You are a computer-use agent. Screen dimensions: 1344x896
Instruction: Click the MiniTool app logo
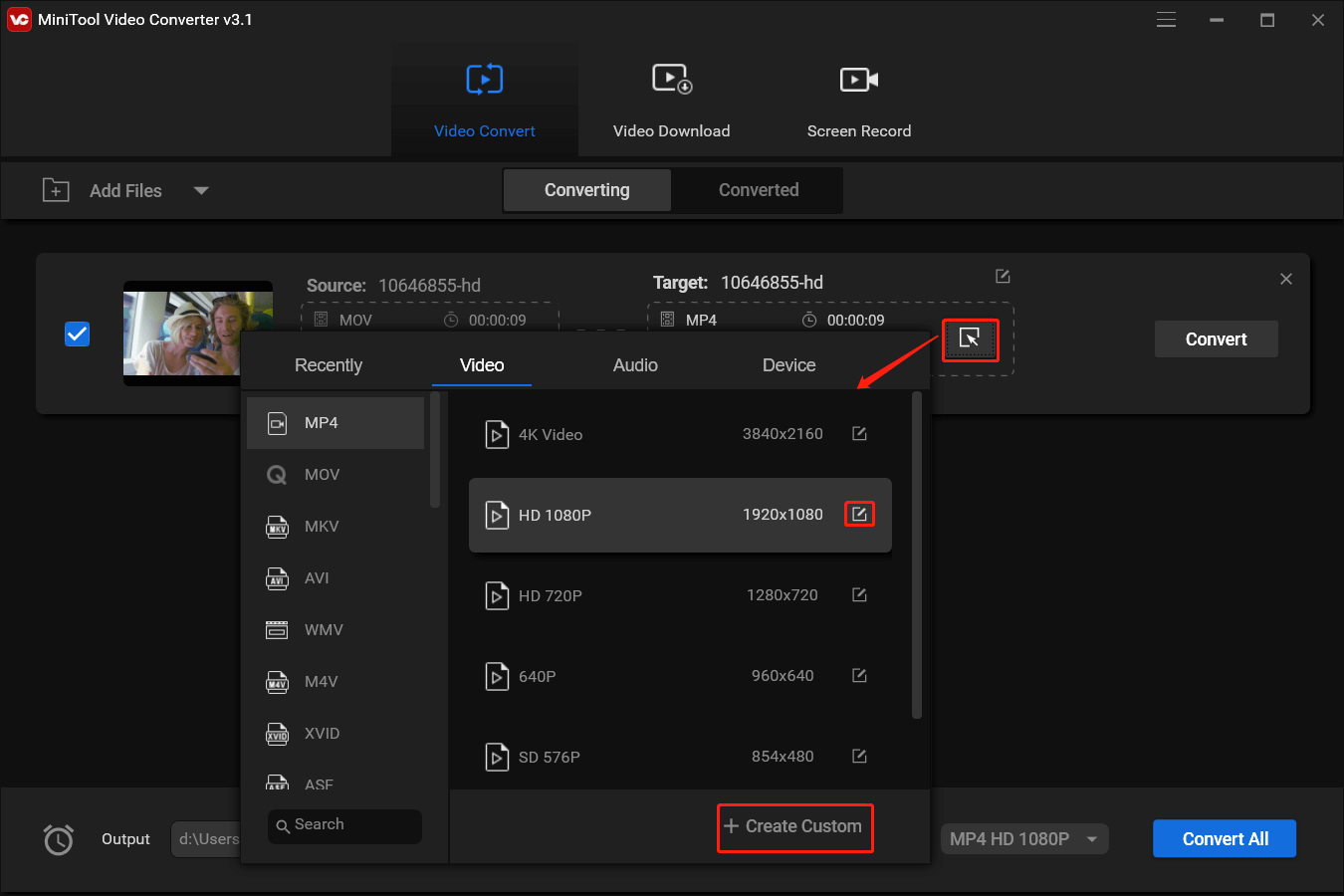[19, 19]
